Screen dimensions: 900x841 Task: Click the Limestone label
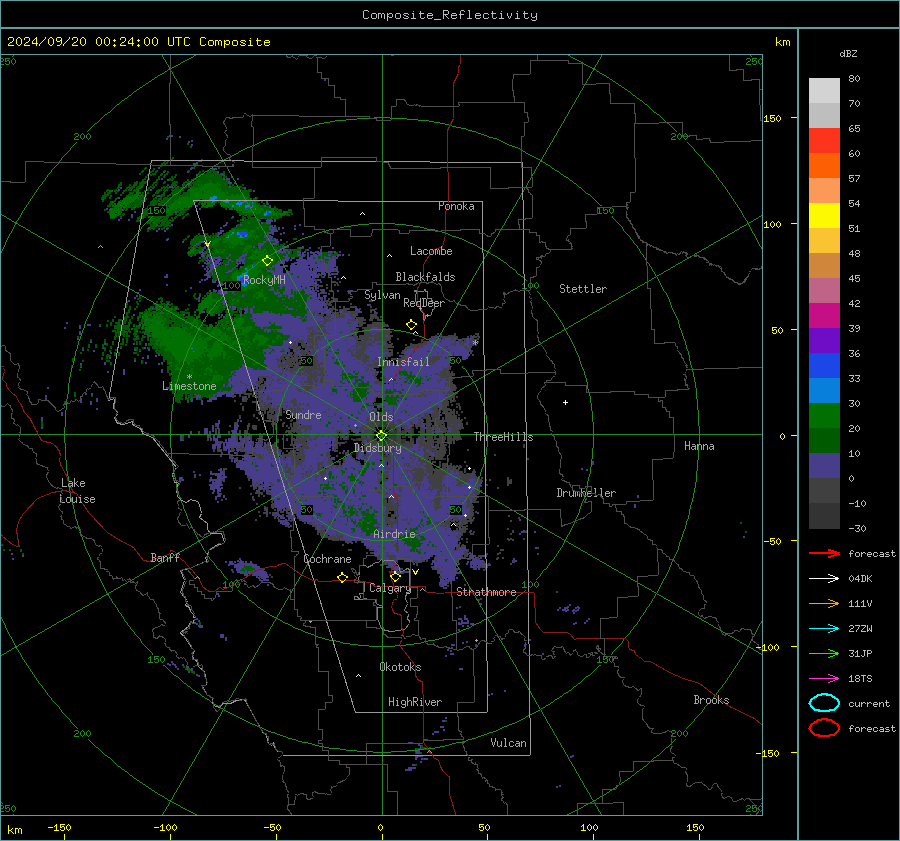point(189,386)
